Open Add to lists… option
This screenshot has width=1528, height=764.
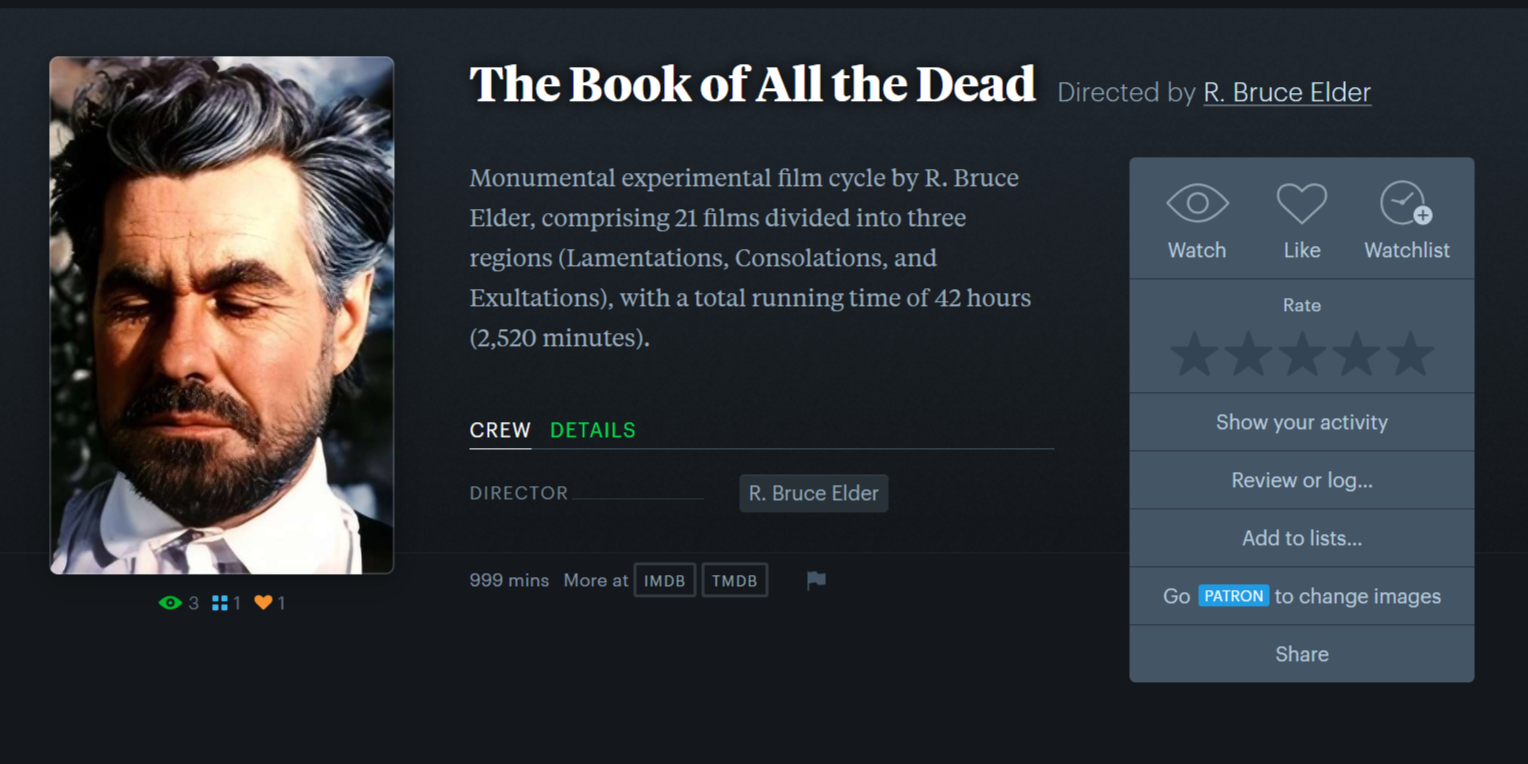[1302, 538]
